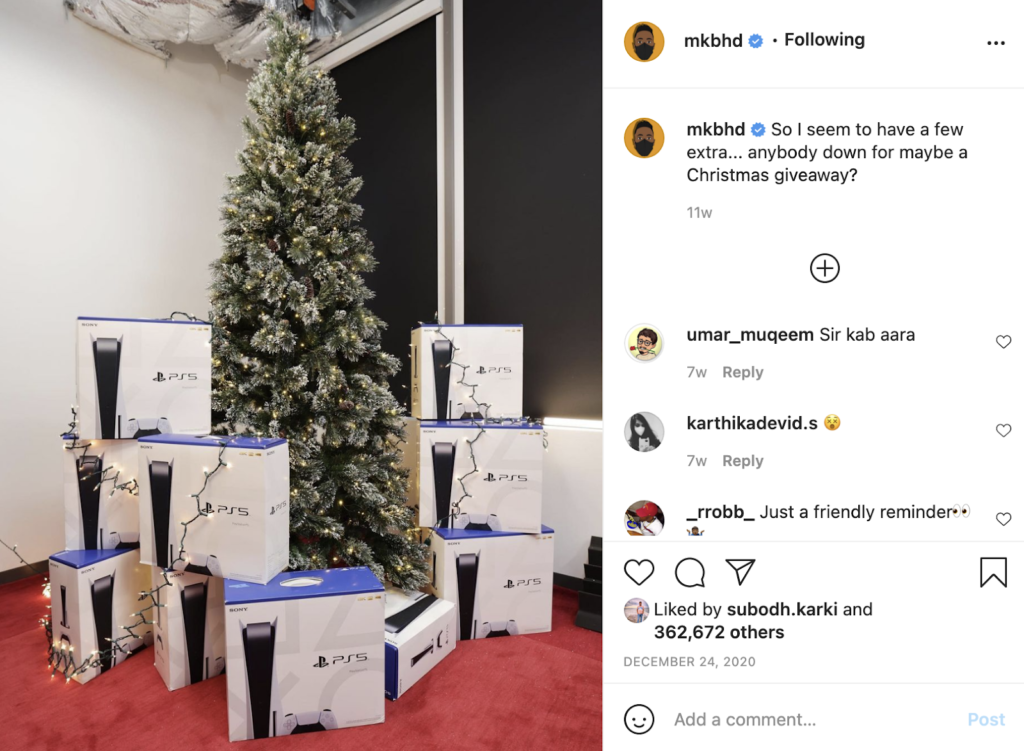Load more comments with plus circle
The height and width of the screenshot is (751, 1024).
pos(824,268)
